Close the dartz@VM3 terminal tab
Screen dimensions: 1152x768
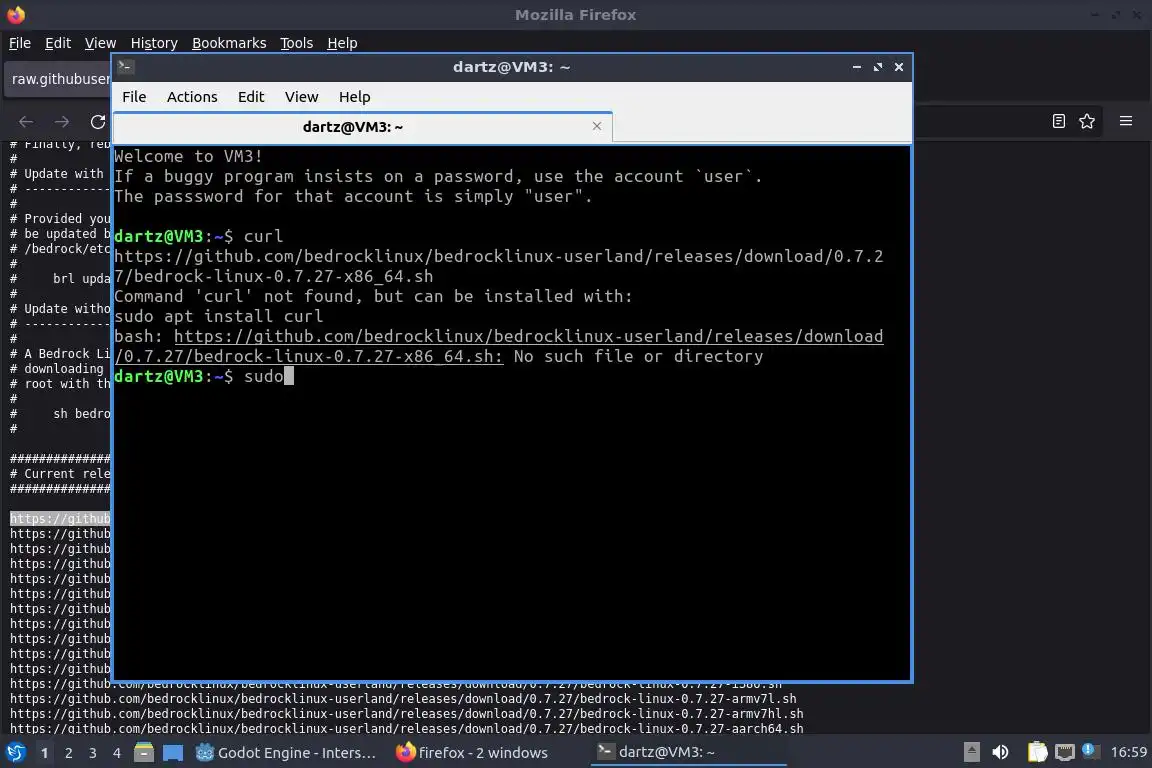pos(597,126)
